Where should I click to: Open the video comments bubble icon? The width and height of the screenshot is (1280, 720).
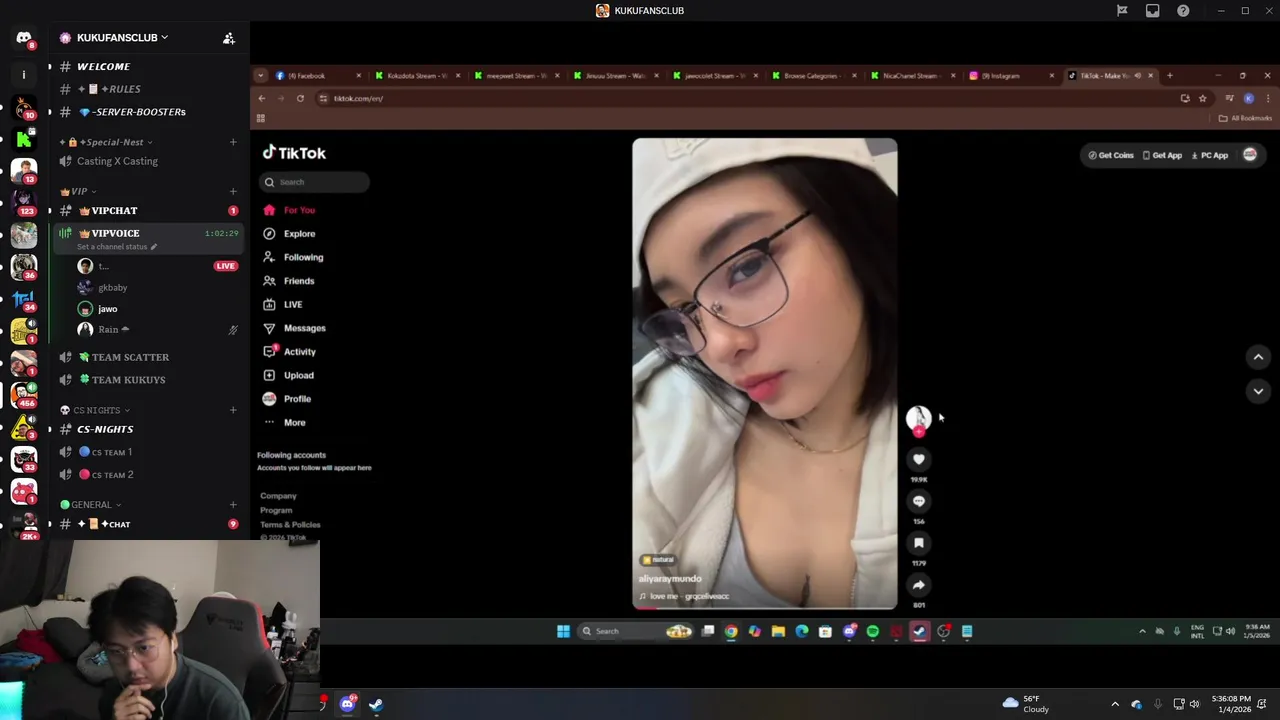918,501
